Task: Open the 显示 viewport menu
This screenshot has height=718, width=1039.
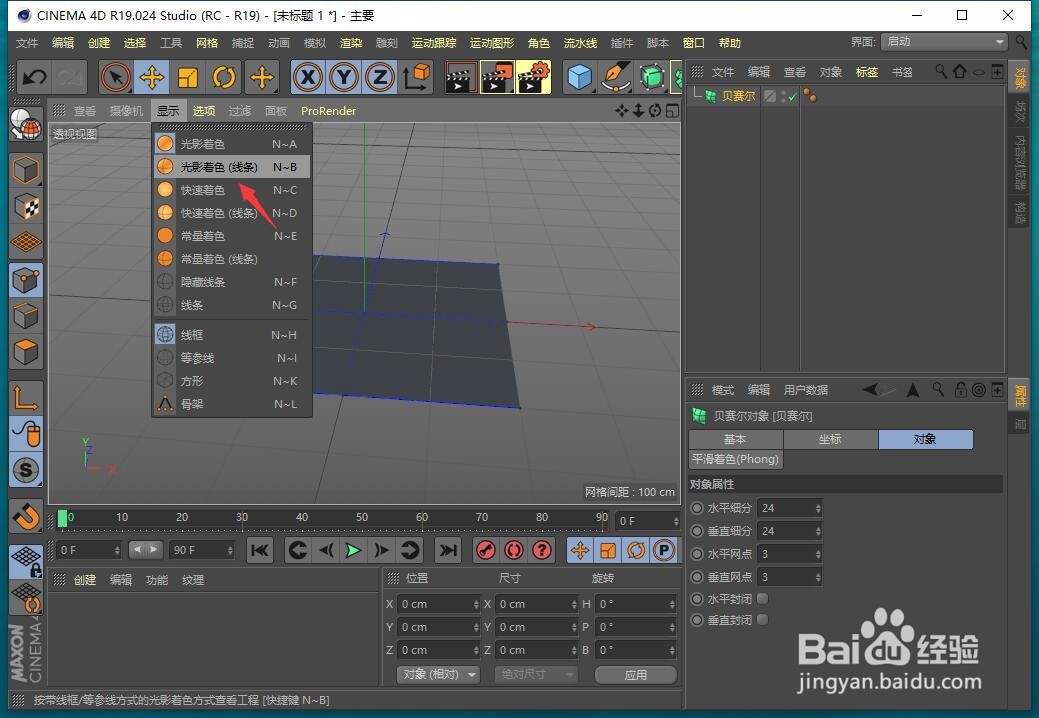Action: pos(168,111)
